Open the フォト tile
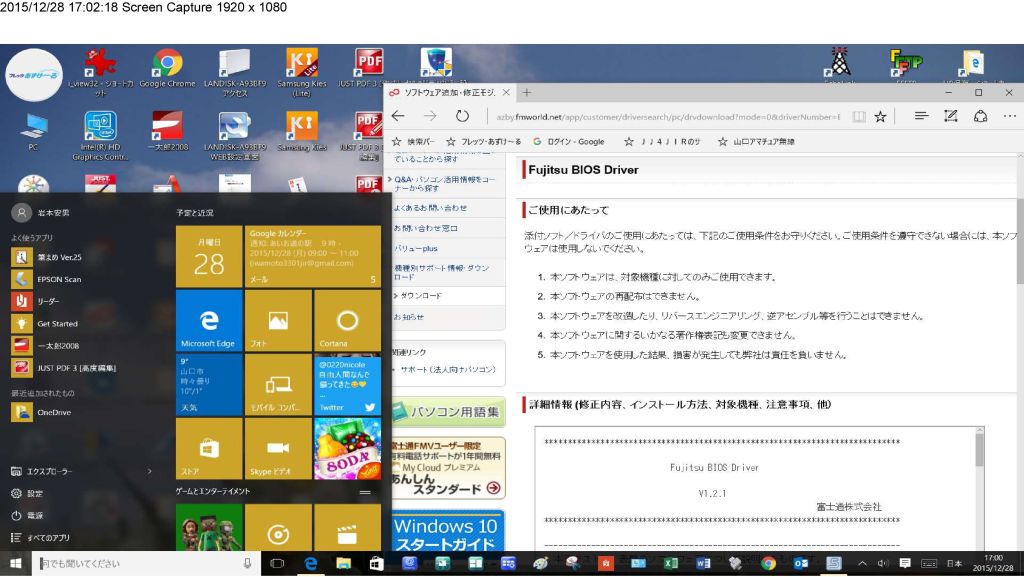Screen dimensions: 1024x577 pos(278,320)
